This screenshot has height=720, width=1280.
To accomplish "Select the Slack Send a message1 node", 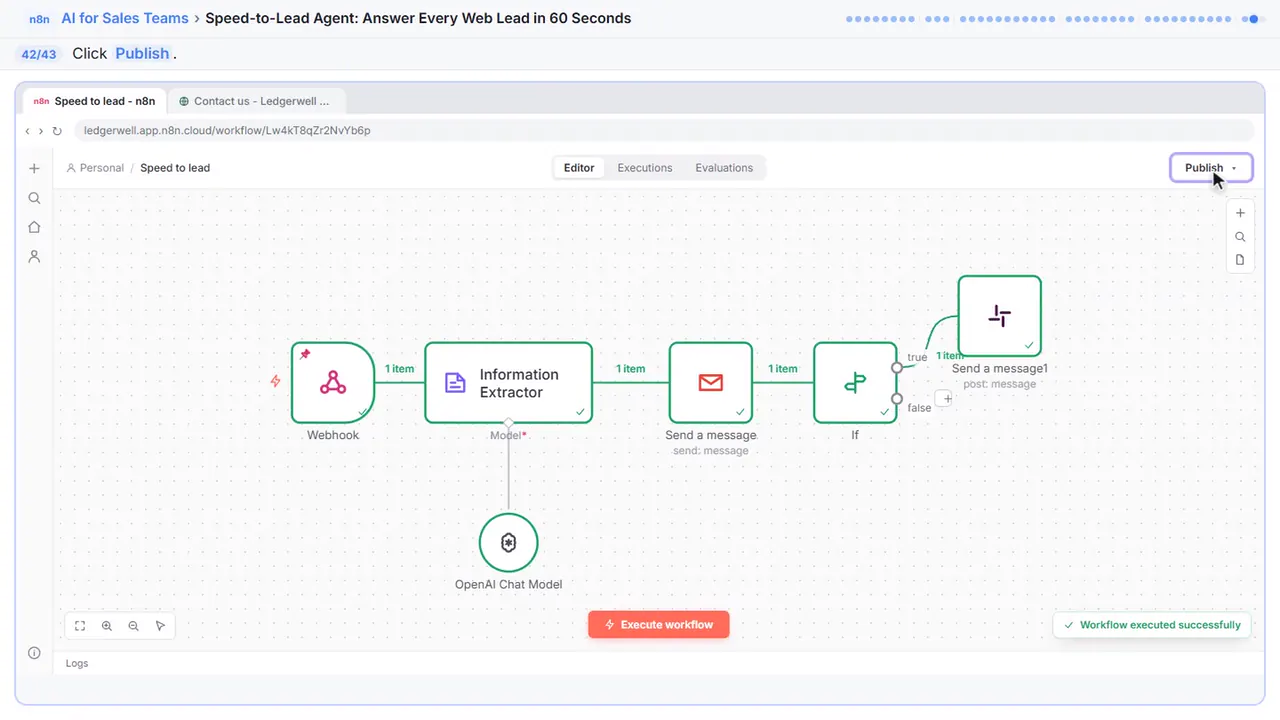I will [x=1000, y=316].
